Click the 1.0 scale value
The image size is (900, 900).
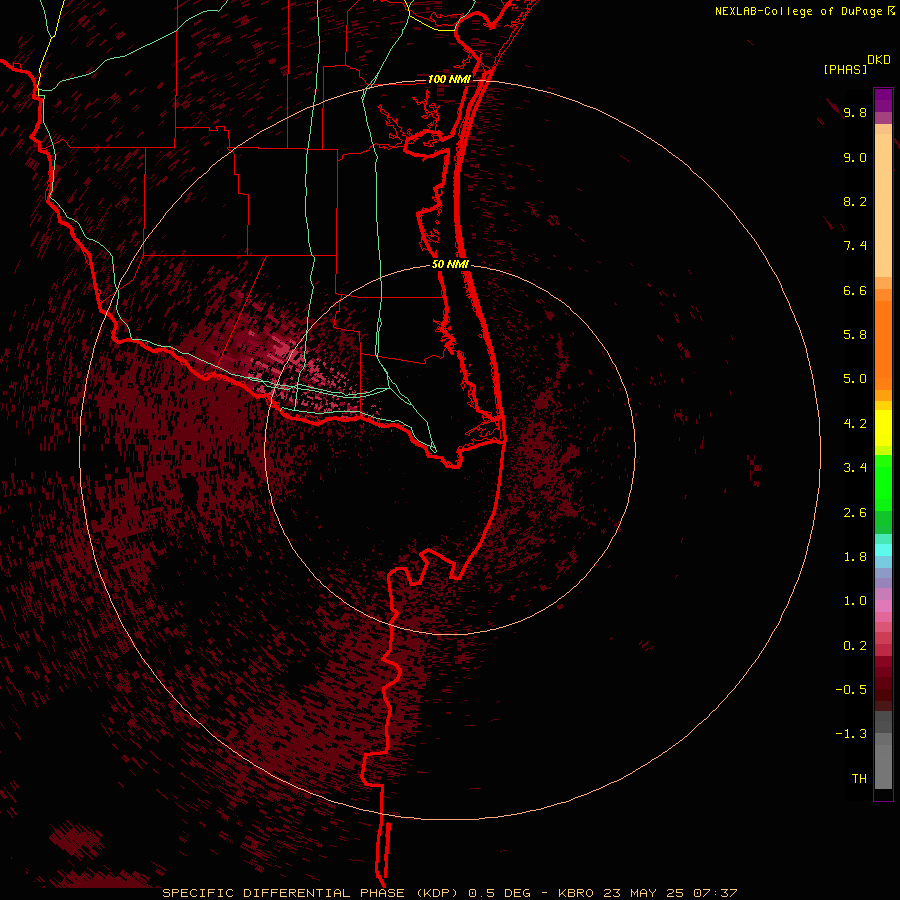click(x=855, y=601)
